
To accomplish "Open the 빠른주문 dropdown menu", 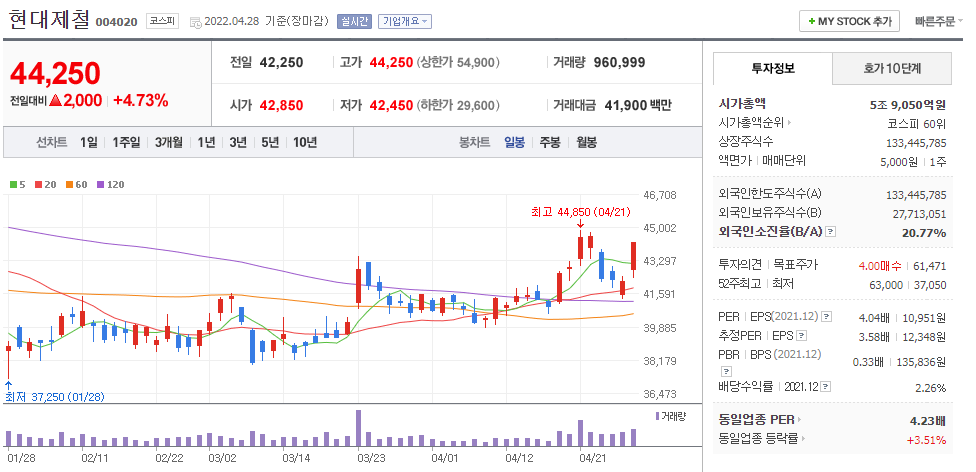I will coord(939,22).
